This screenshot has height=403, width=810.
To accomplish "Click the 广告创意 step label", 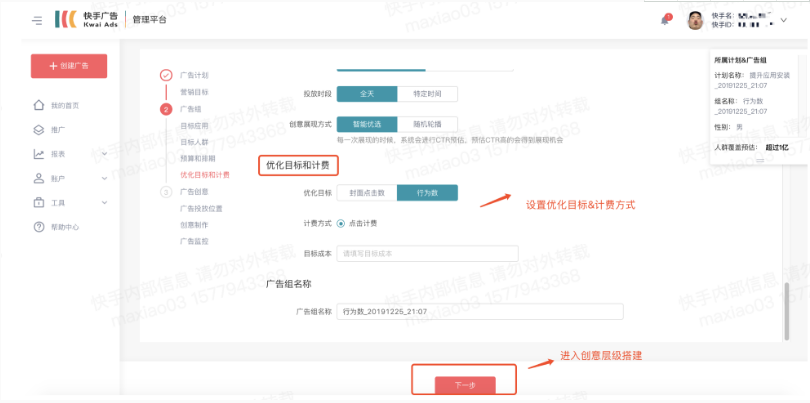I will pyautogui.click(x=194, y=192).
